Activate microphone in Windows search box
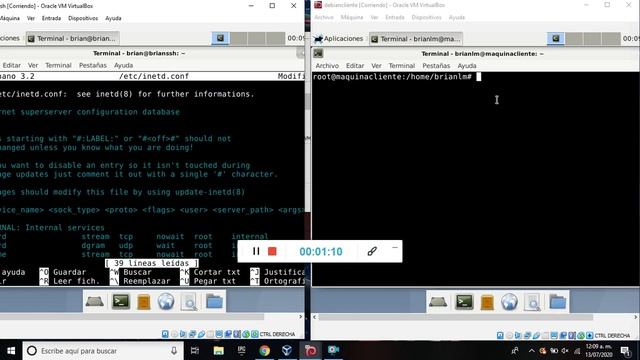 click(x=174, y=351)
